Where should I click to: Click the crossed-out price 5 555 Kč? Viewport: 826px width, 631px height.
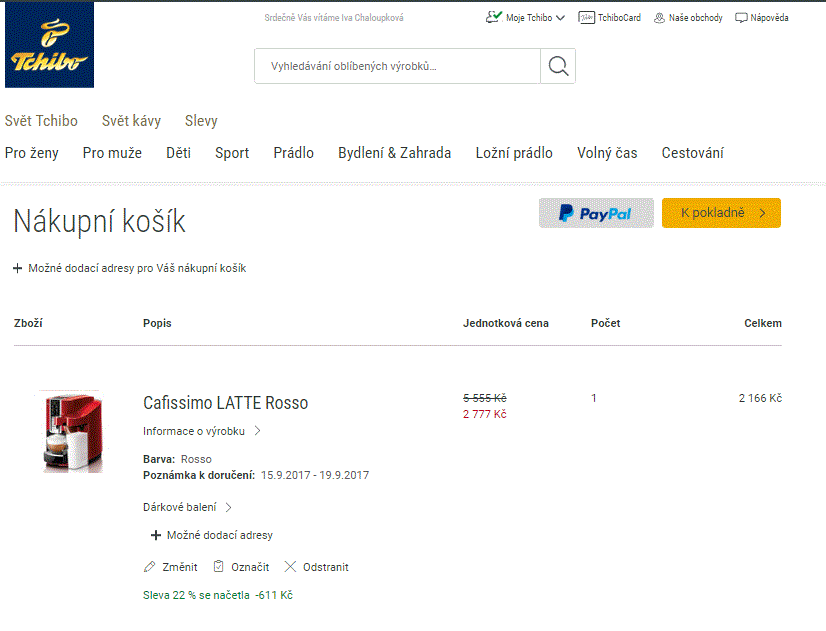(485, 398)
